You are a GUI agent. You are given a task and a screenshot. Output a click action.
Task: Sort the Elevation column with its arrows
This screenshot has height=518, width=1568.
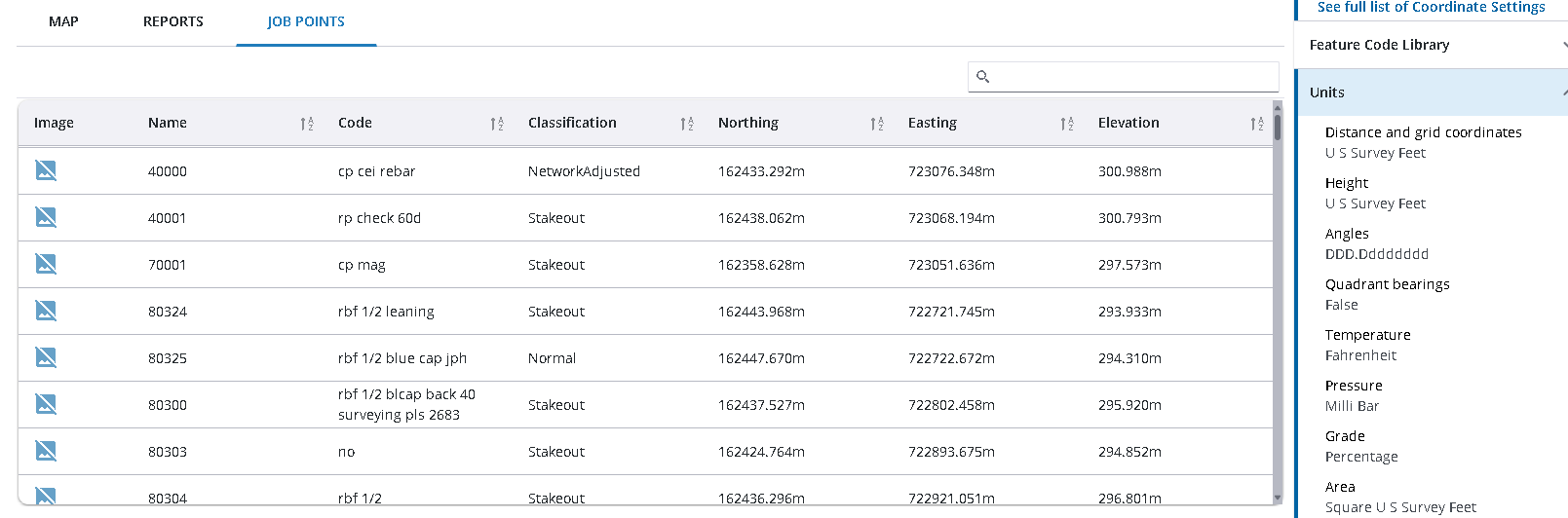(x=1257, y=124)
